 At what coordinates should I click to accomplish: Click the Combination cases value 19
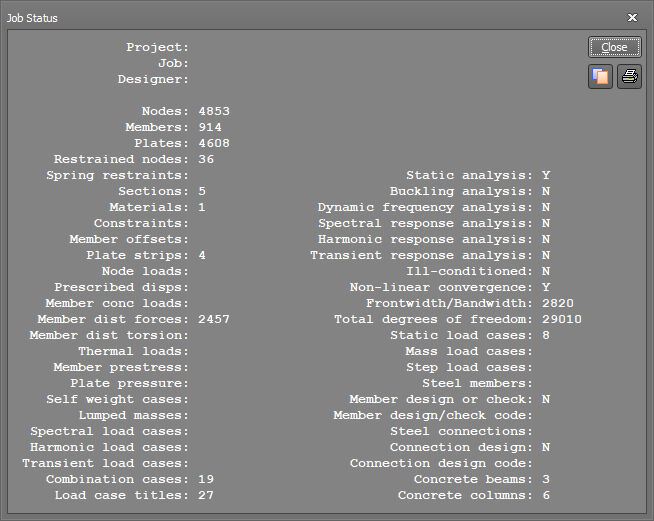click(x=206, y=479)
